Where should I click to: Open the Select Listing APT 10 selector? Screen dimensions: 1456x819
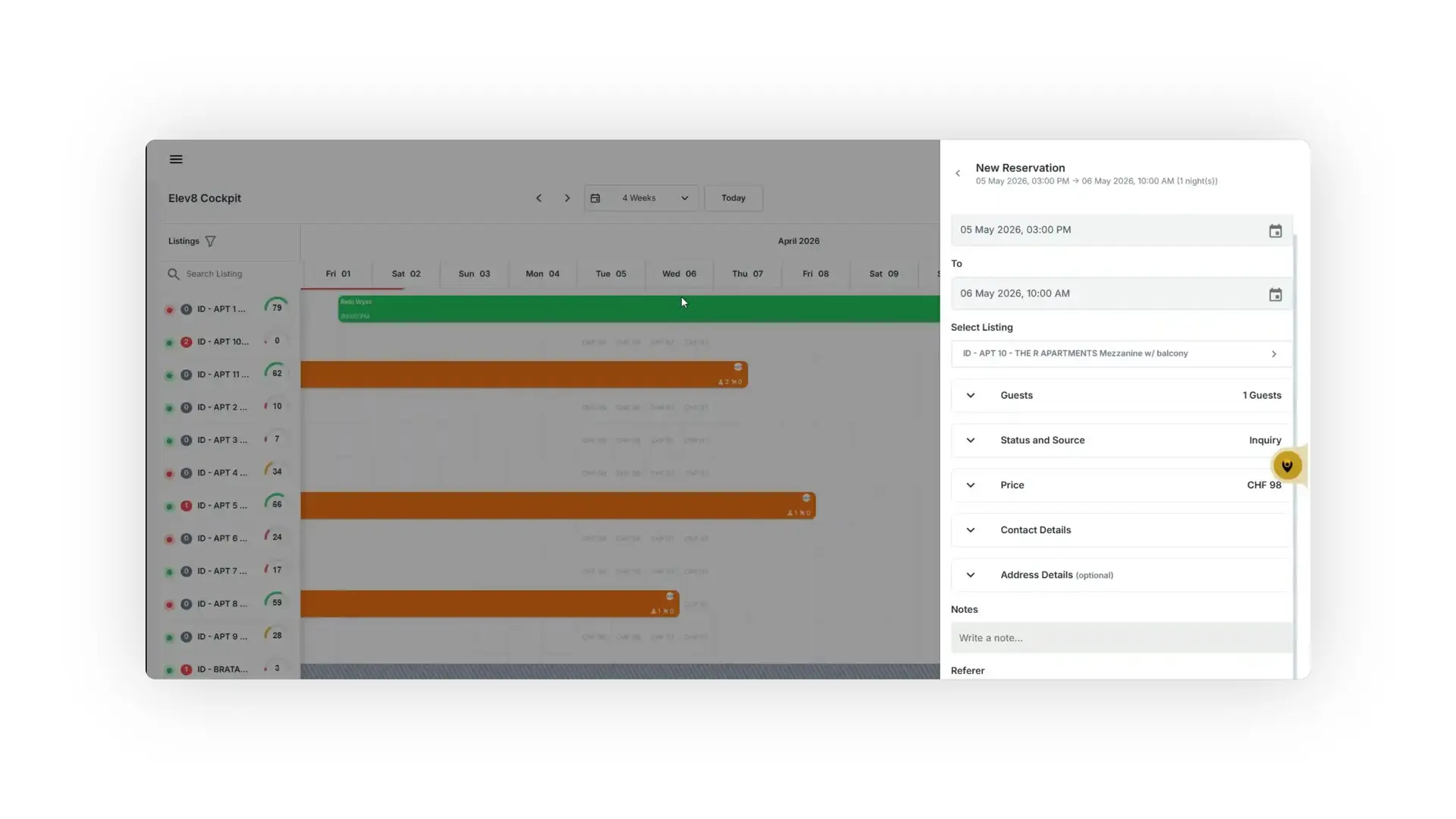[x=1122, y=353]
